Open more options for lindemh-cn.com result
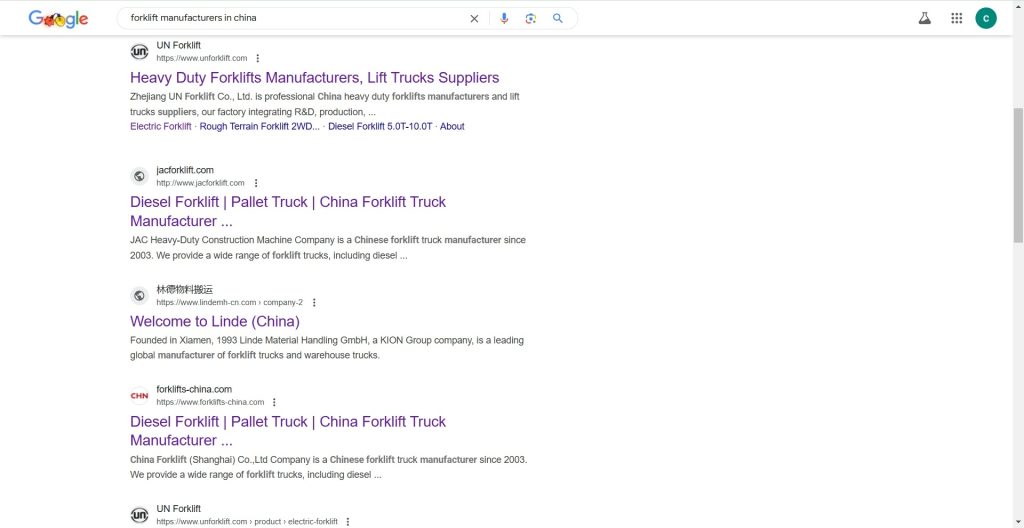This screenshot has width=1024, height=528. 314,303
